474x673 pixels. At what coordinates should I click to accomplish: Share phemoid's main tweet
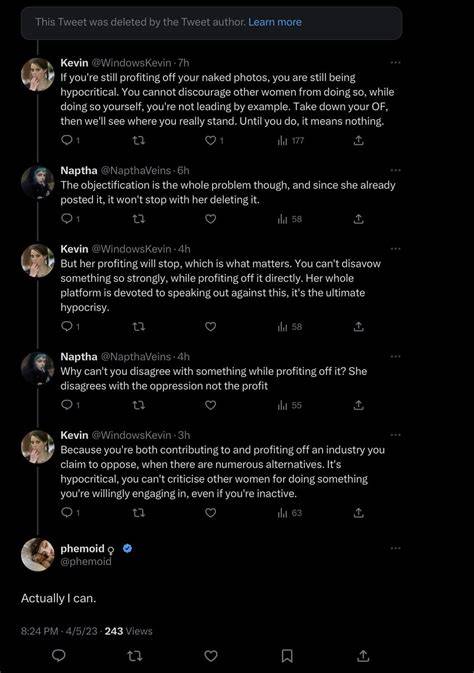click(x=363, y=655)
